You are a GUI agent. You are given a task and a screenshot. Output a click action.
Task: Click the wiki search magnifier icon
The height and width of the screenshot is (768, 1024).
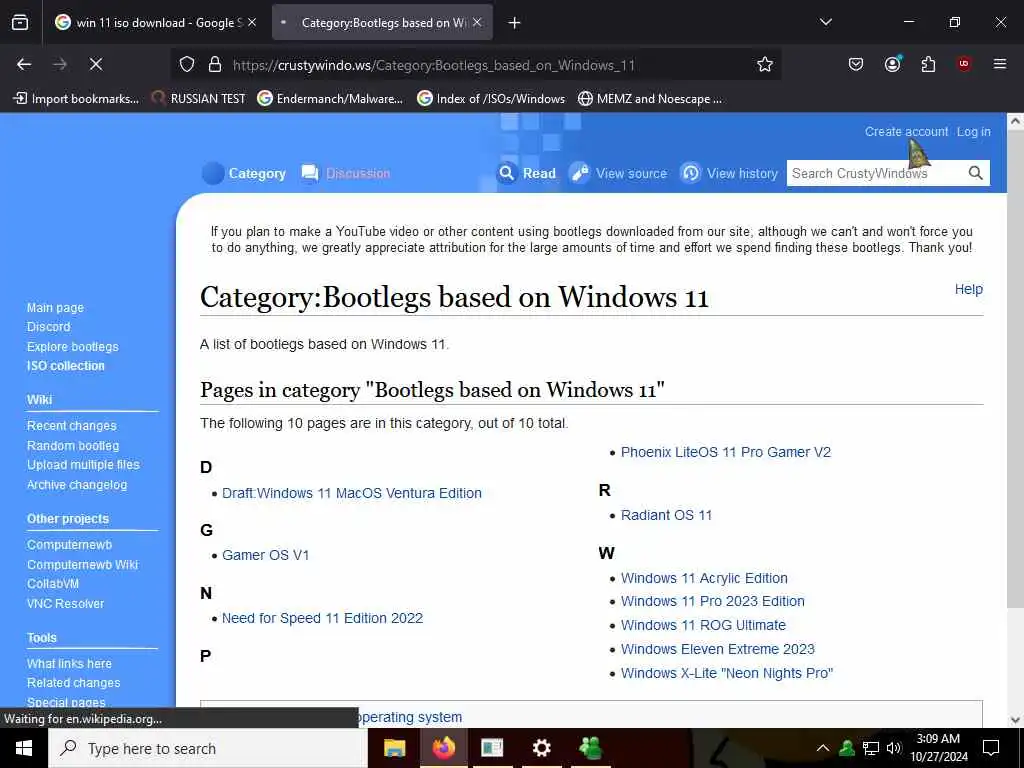click(976, 173)
